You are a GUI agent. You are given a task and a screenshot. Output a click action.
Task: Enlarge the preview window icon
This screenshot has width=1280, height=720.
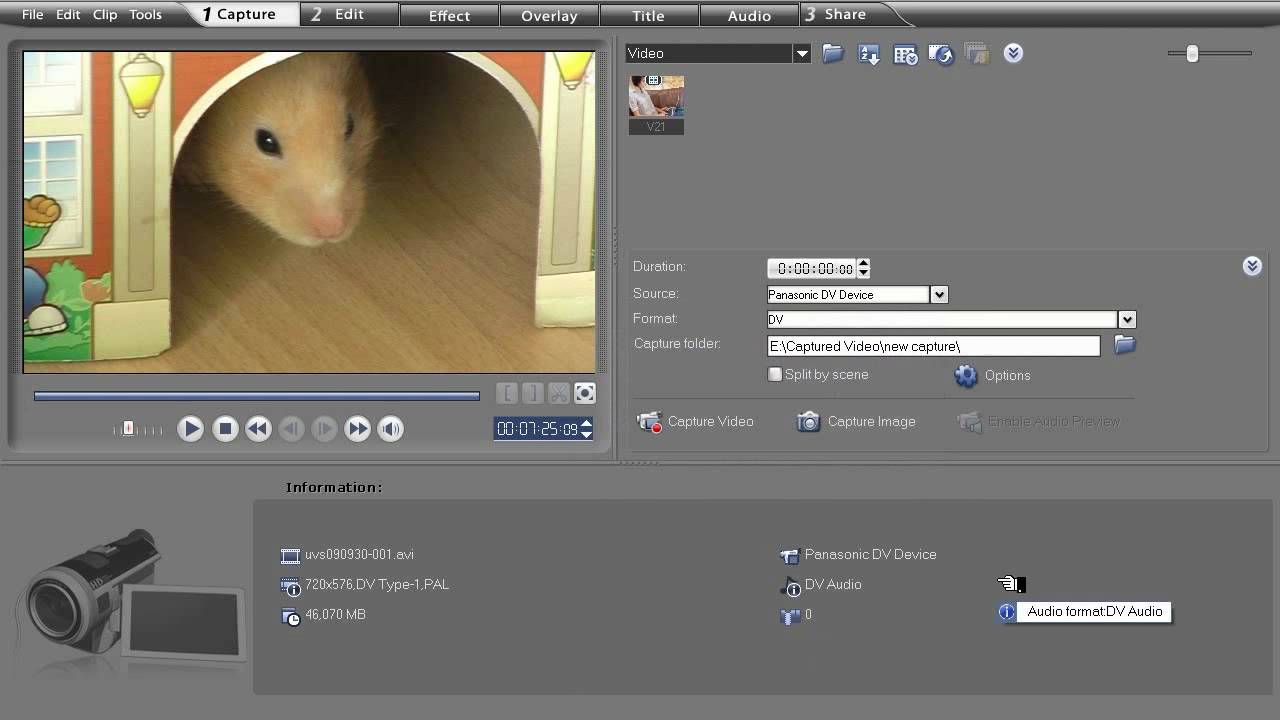[x=585, y=393]
